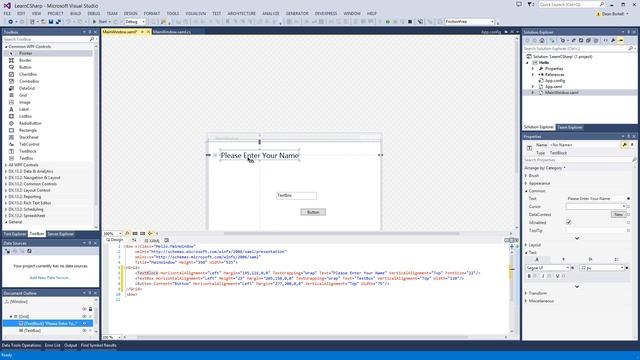Image resolution: width=640 pixels, height=360 pixels.
Task: Click the Save All toolbar icon
Action: (x=58, y=22)
